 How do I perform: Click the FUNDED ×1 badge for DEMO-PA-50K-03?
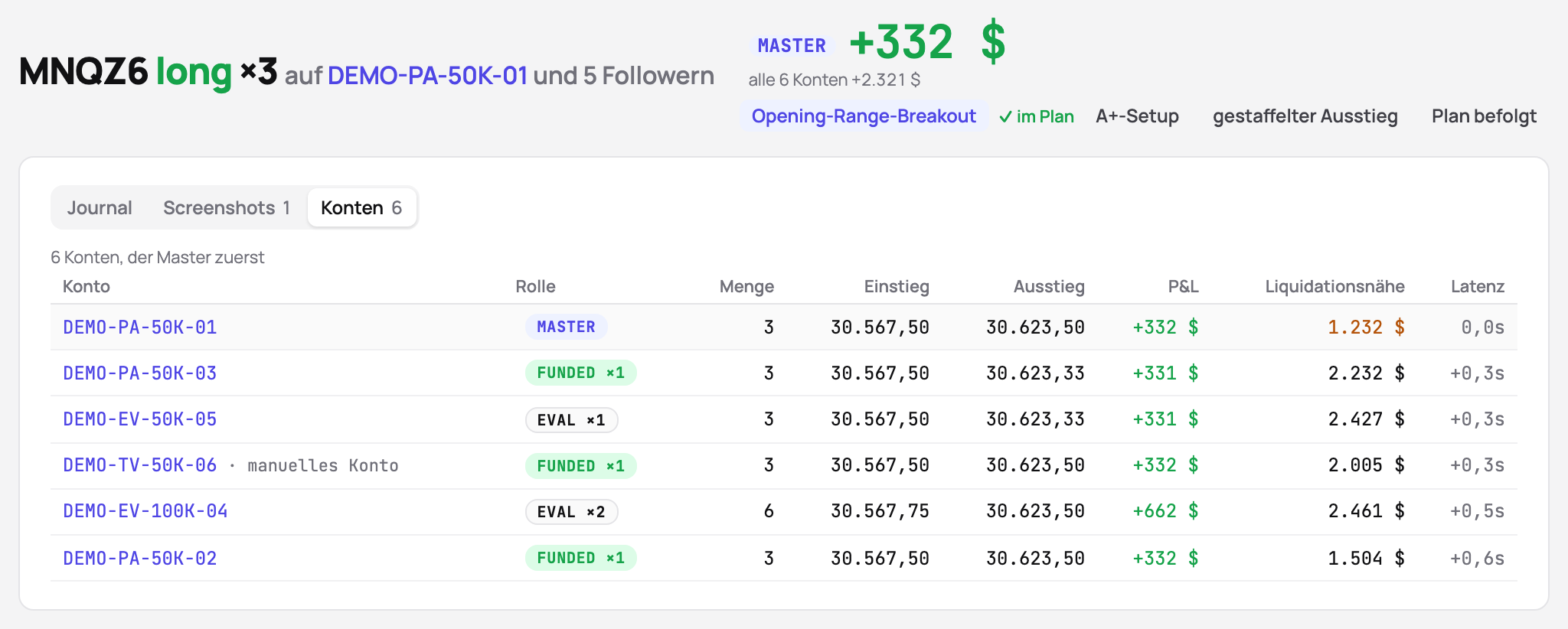click(x=580, y=373)
